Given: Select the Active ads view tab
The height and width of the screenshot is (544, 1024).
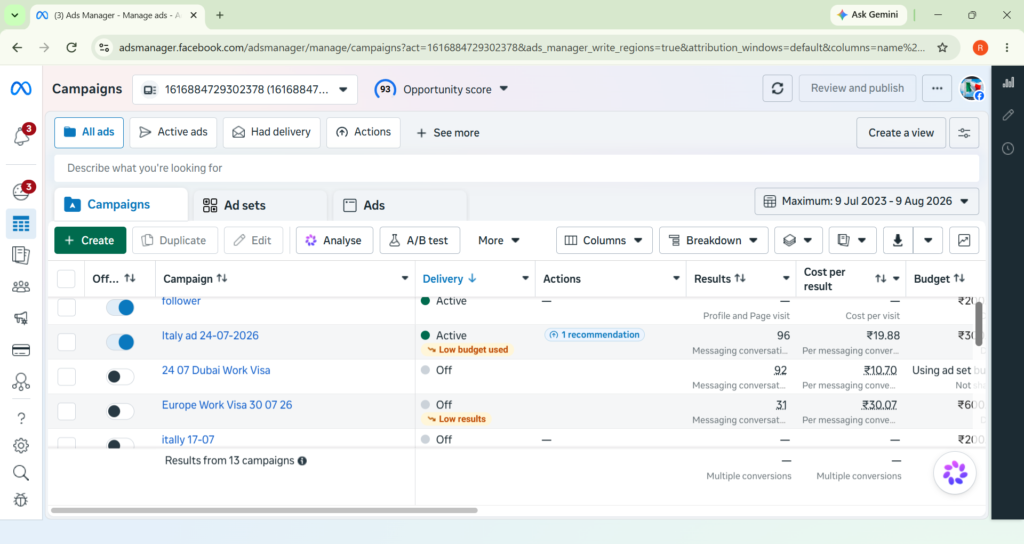Looking at the screenshot, I should (x=173, y=132).
